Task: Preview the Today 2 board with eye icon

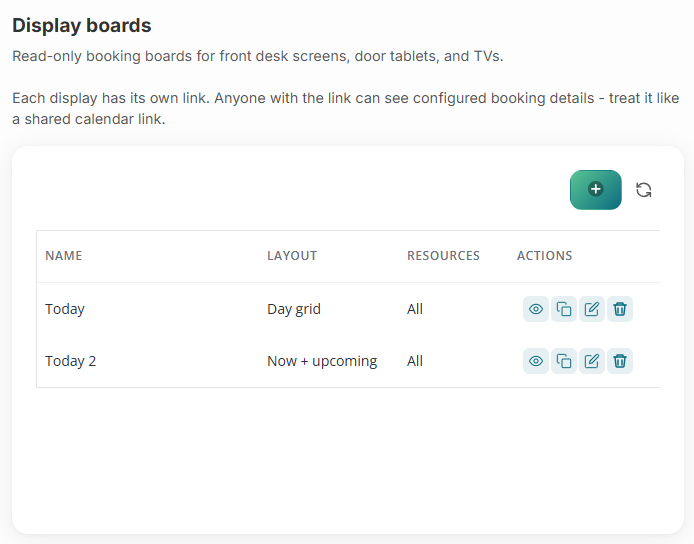Action: [x=536, y=361]
